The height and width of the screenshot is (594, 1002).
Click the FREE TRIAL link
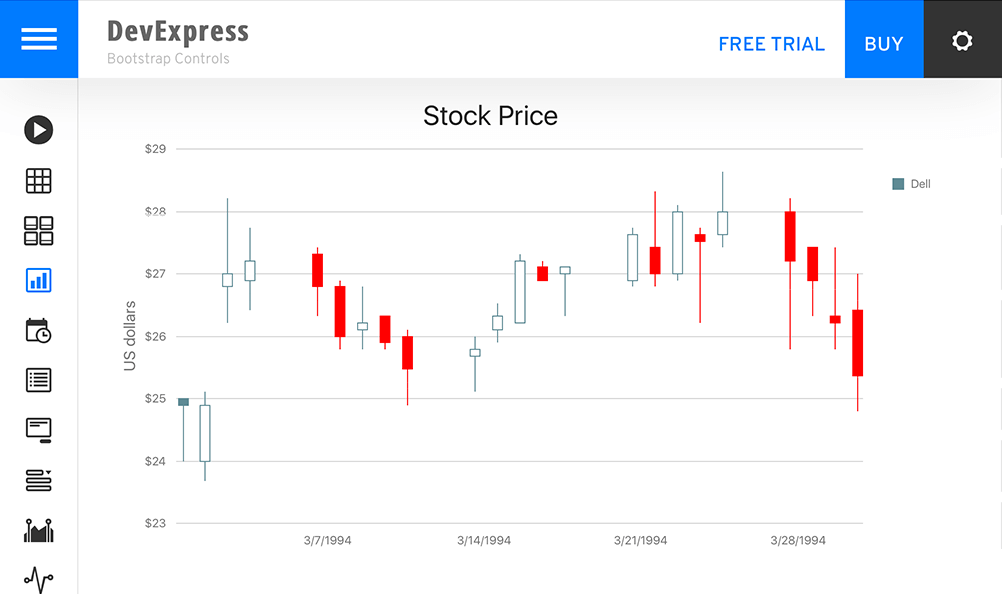click(771, 44)
